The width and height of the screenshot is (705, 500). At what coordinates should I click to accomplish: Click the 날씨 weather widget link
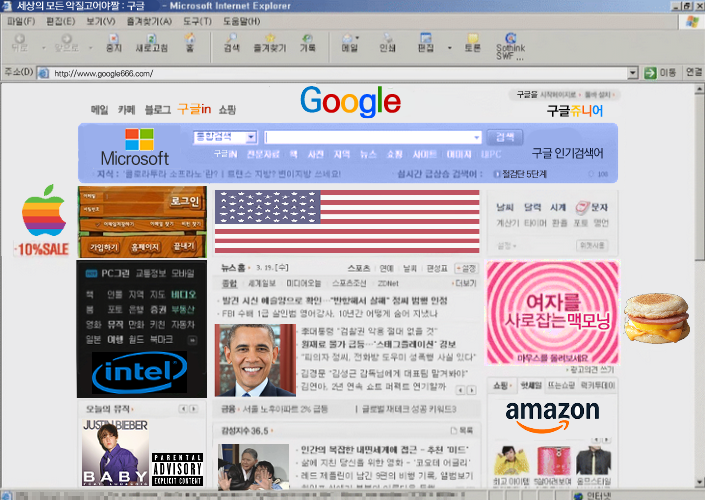pos(504,207)
